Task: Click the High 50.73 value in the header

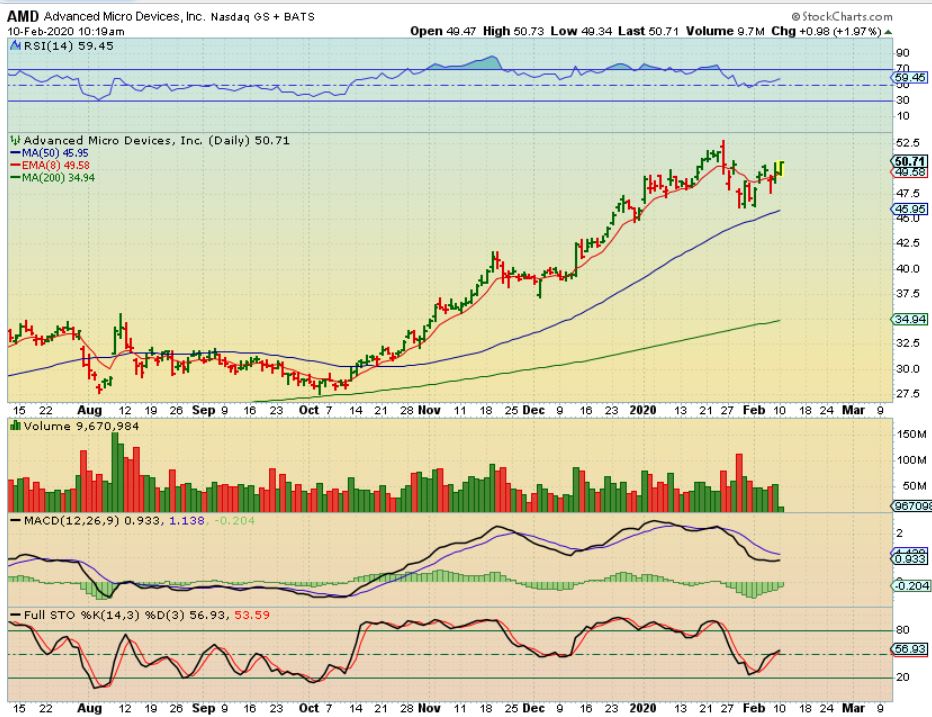Action: (514, 31)
